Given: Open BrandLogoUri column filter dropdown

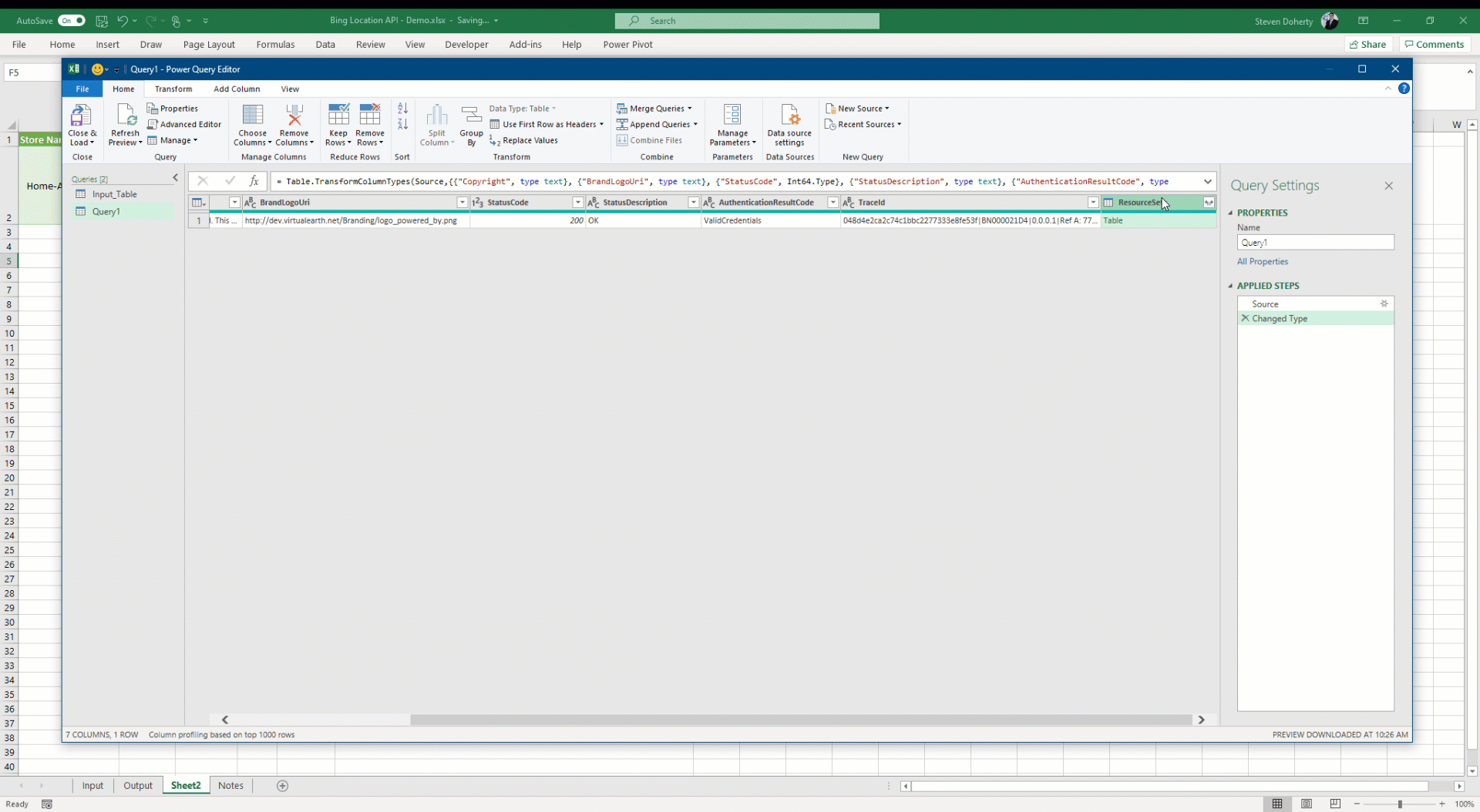Looking at the screenshot, I should click(462, 203).
